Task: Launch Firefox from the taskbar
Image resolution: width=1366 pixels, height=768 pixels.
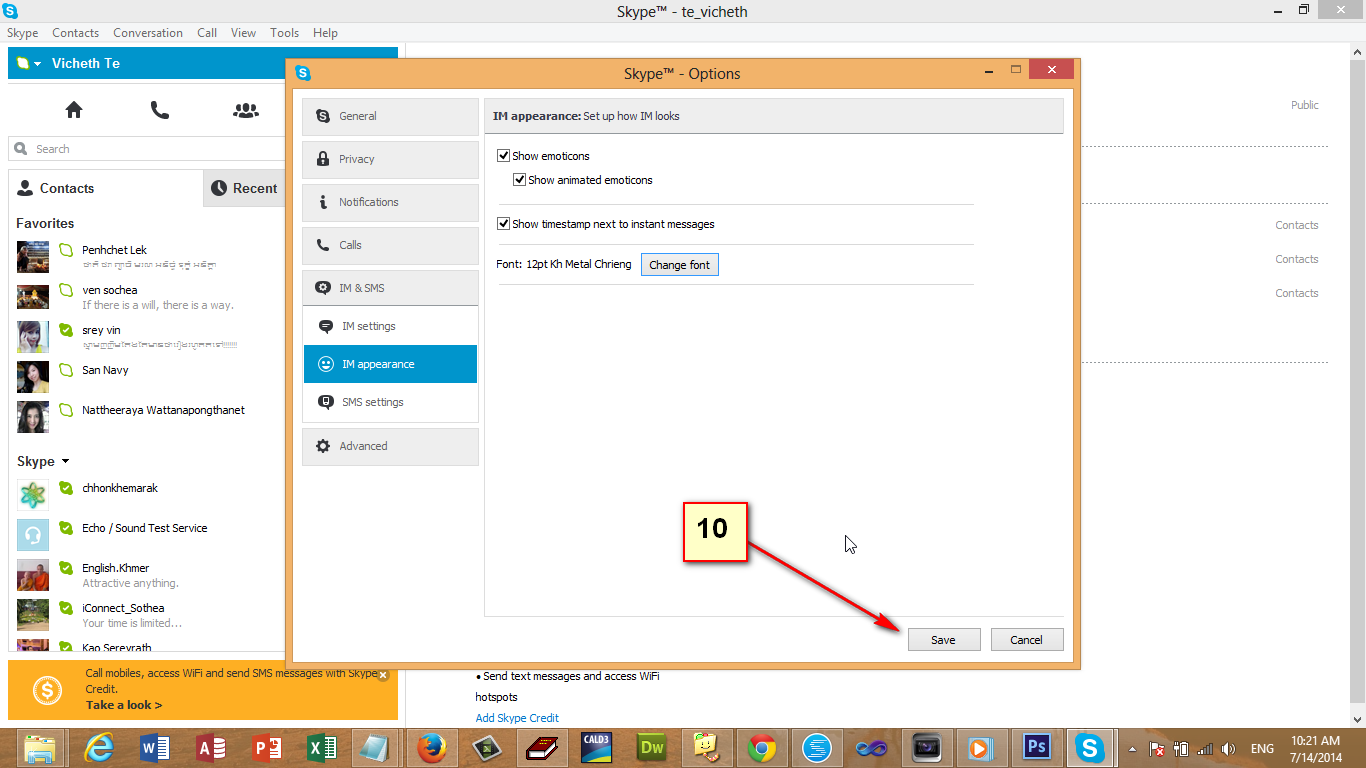Action: click(x=432, y=748)
